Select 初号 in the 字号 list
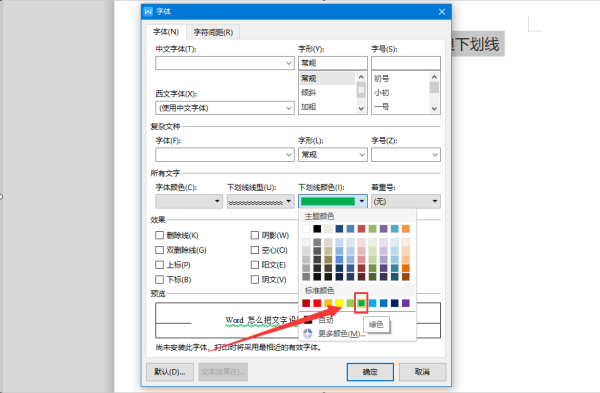The image size is (600, 393). tap(400, 78)
